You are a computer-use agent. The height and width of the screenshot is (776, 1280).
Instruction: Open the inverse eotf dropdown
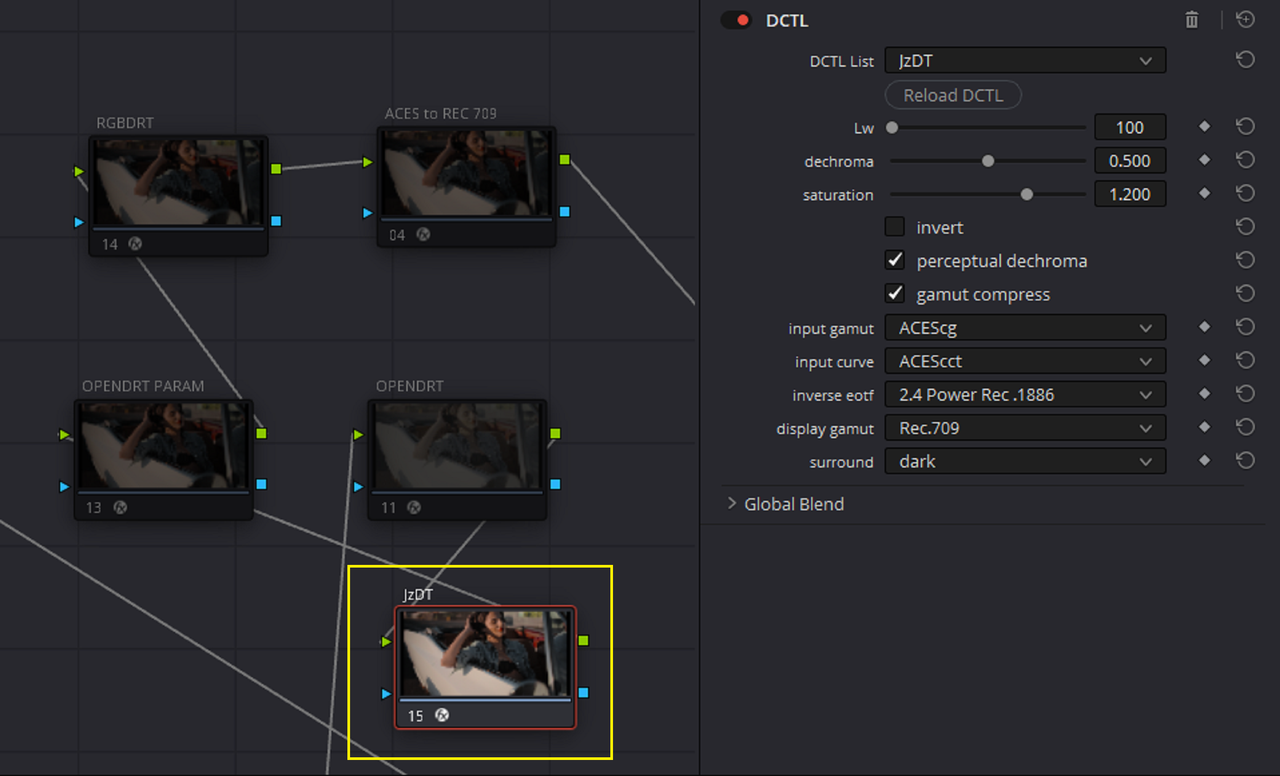pyautogui.click(x=1025, y=394)
